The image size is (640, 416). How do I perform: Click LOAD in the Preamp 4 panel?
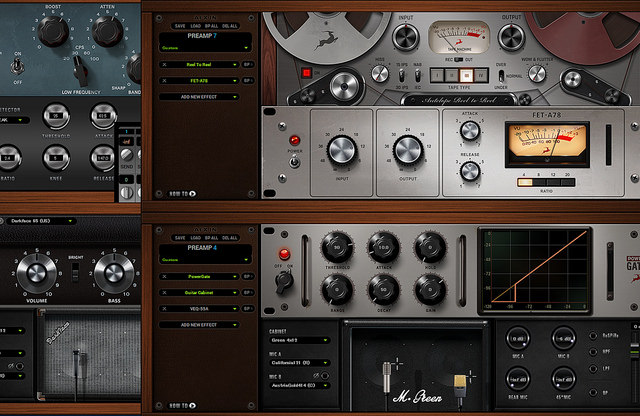pos(196,238)
